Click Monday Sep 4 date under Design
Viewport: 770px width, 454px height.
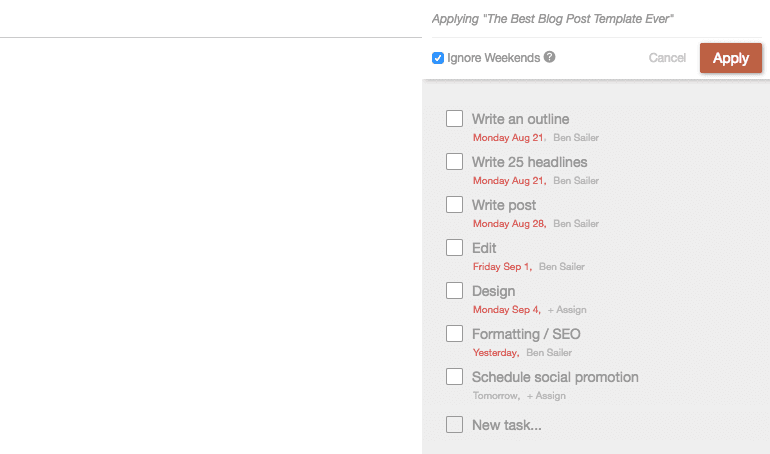[506, 310]
